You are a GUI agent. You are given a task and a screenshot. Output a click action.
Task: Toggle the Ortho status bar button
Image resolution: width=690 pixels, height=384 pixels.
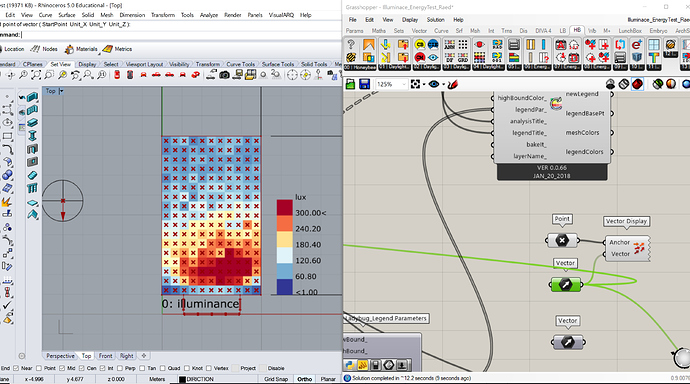point(305,379)
